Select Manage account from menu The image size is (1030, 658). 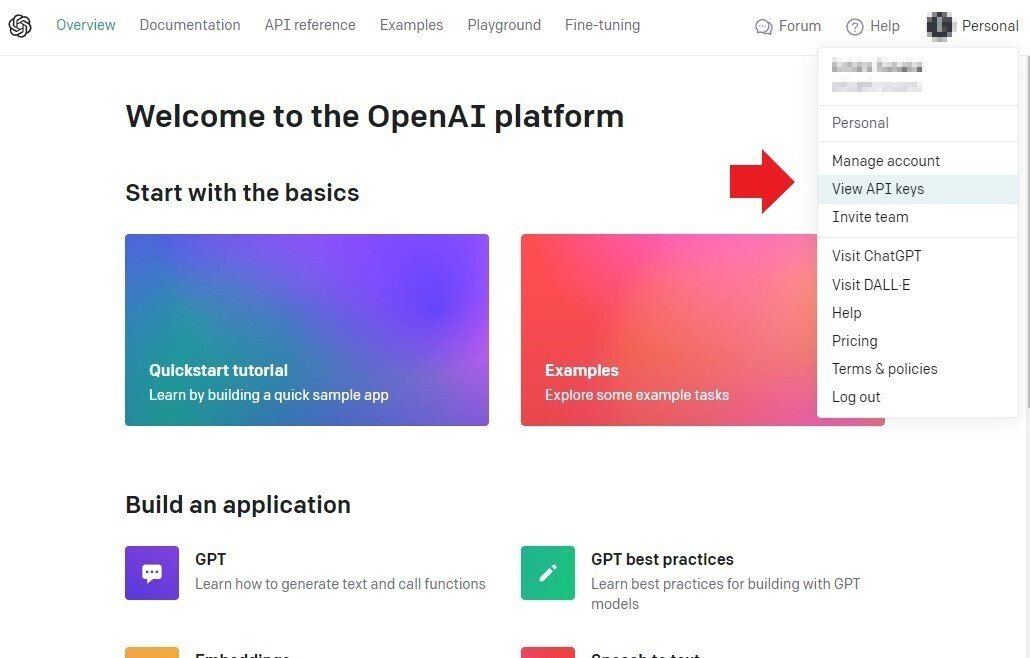point(918,161)
